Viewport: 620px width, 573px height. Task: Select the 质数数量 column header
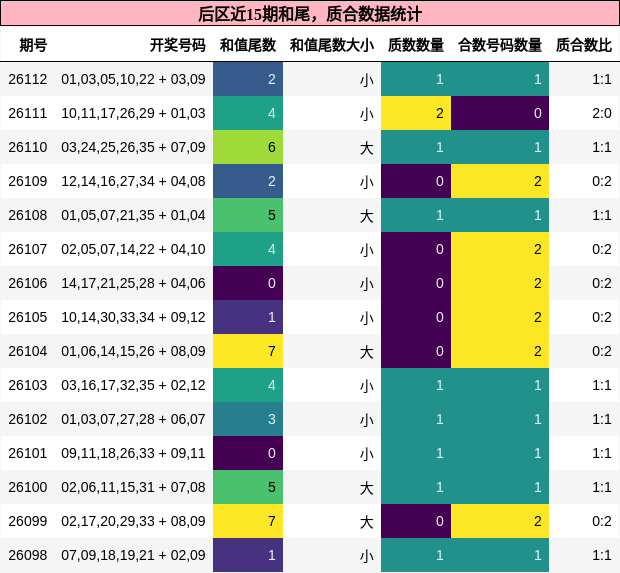(x=416, y=45)
